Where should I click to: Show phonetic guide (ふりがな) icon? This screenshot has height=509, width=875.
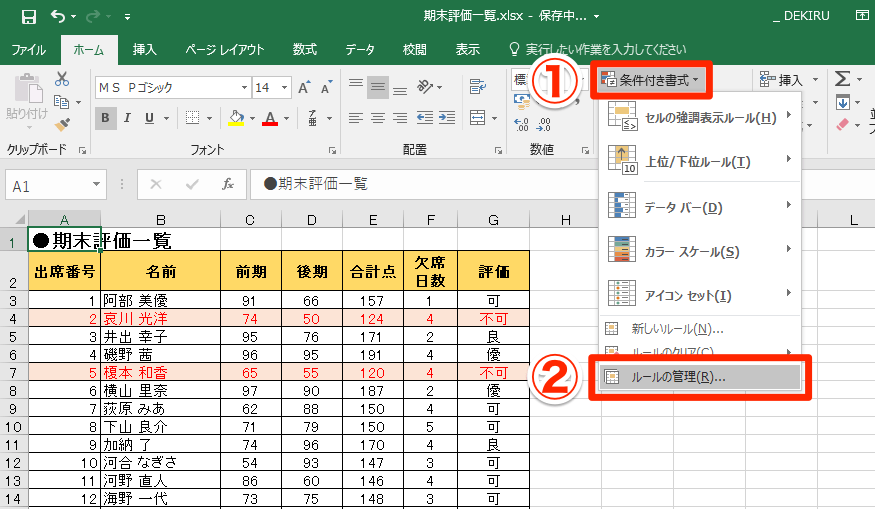(x=313, y=118)
